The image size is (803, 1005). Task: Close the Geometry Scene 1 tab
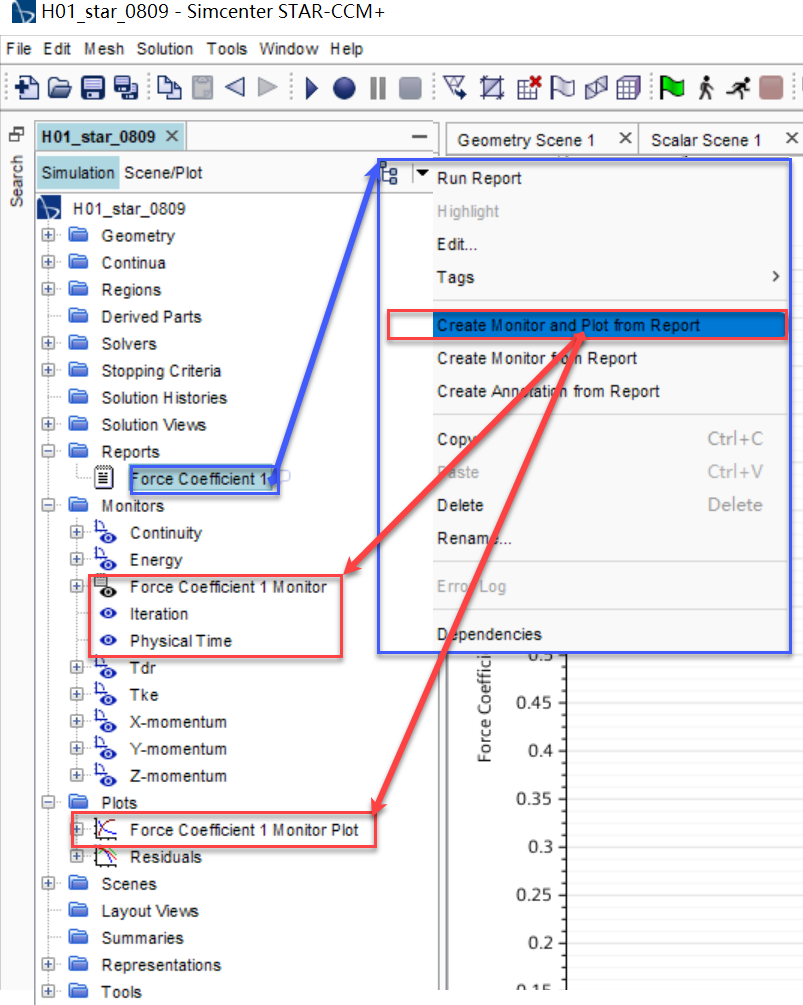click(x=625, y=138)
